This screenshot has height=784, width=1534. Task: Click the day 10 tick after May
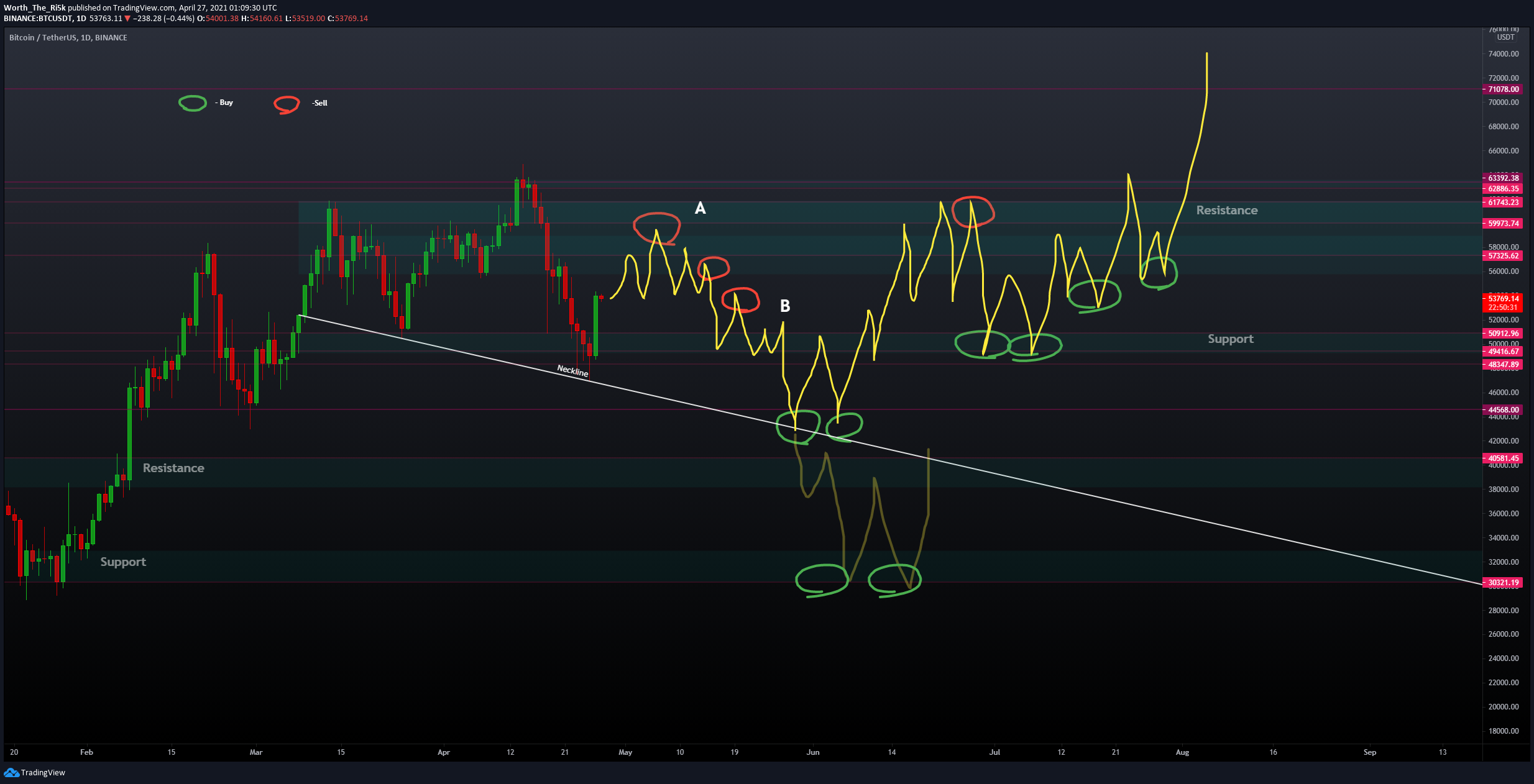680,752
